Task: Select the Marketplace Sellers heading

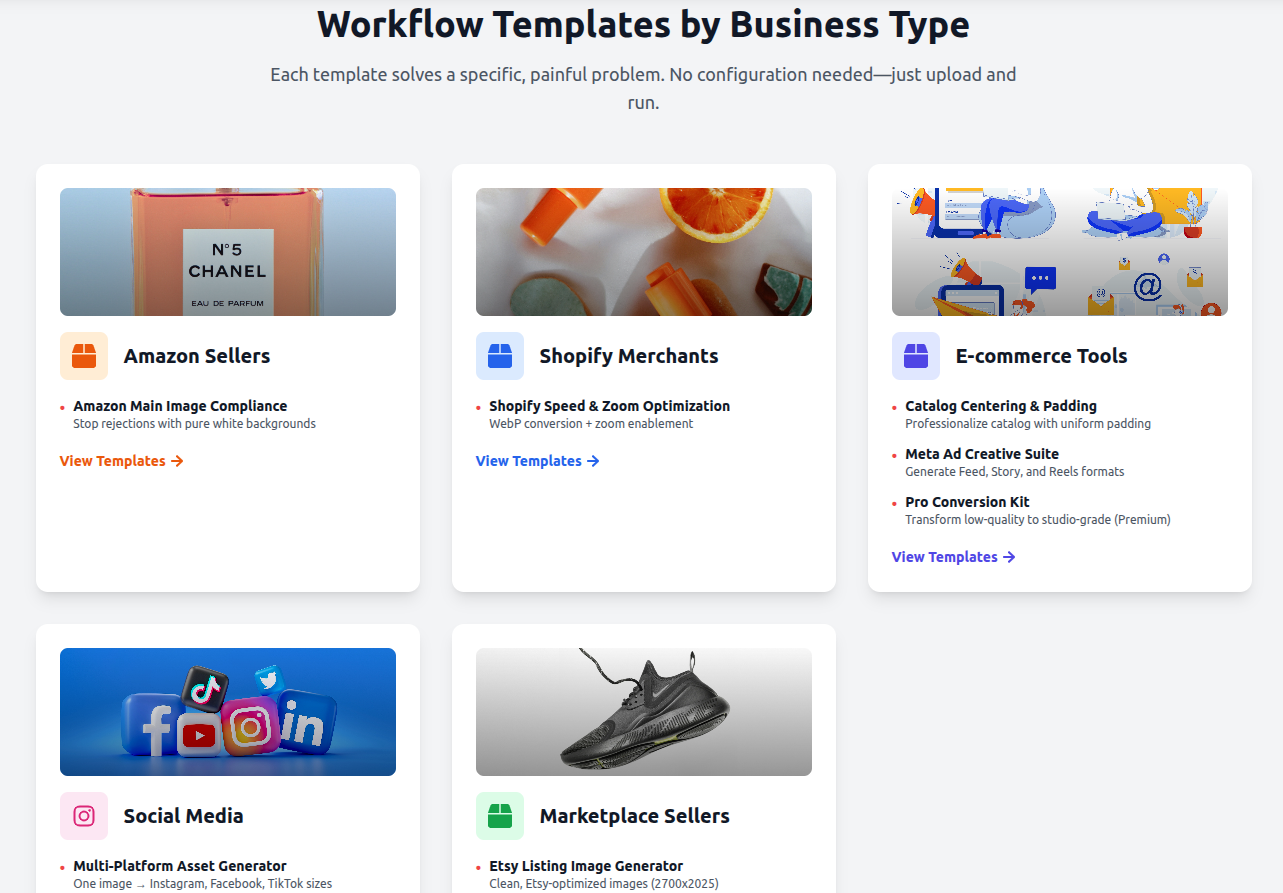Action: 635,816
